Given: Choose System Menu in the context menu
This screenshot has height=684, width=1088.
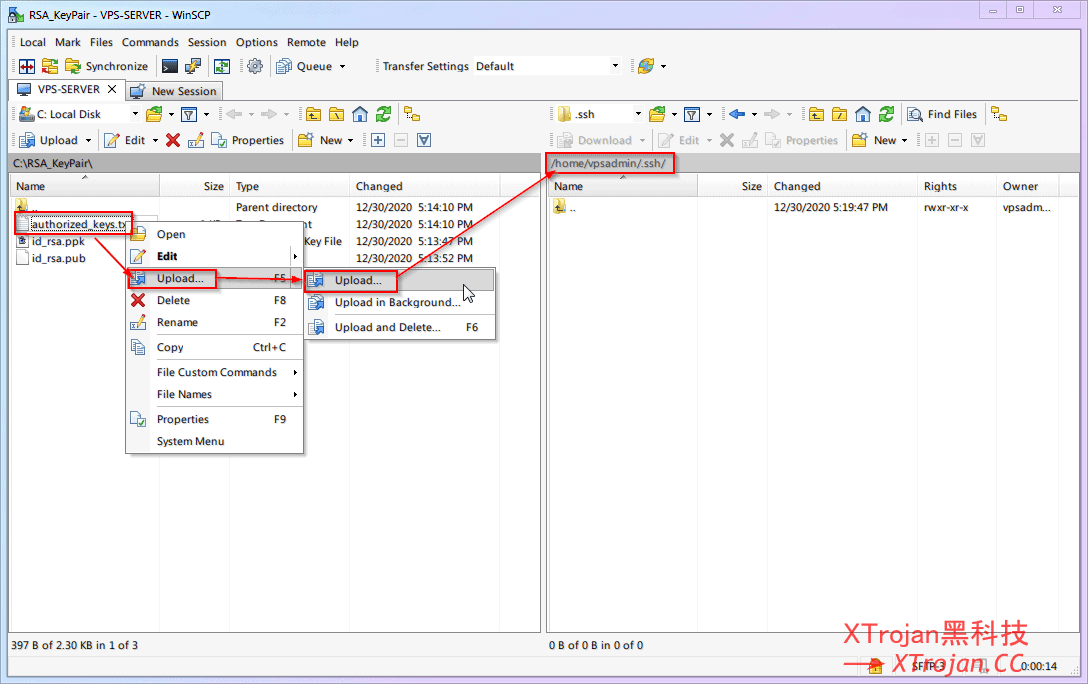Looking at the screenshot, I should 214,441.
